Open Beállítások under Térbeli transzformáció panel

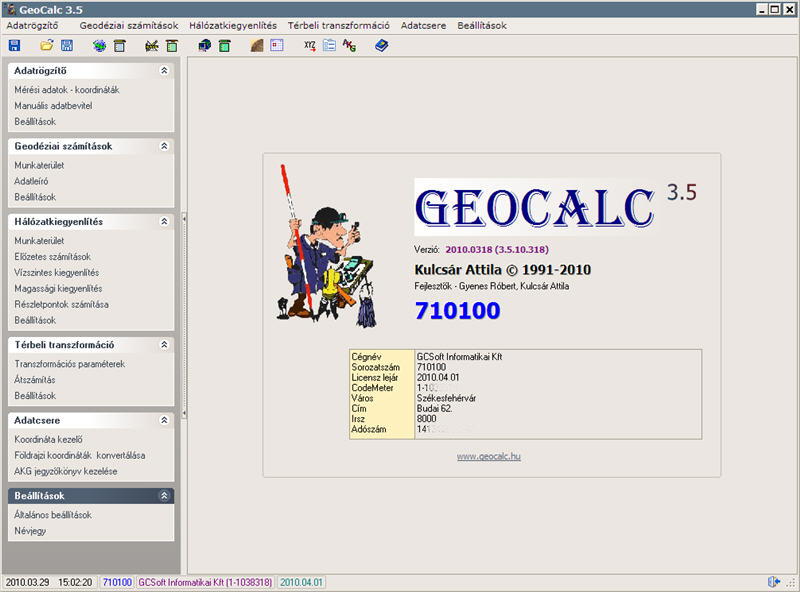[35, 396]
